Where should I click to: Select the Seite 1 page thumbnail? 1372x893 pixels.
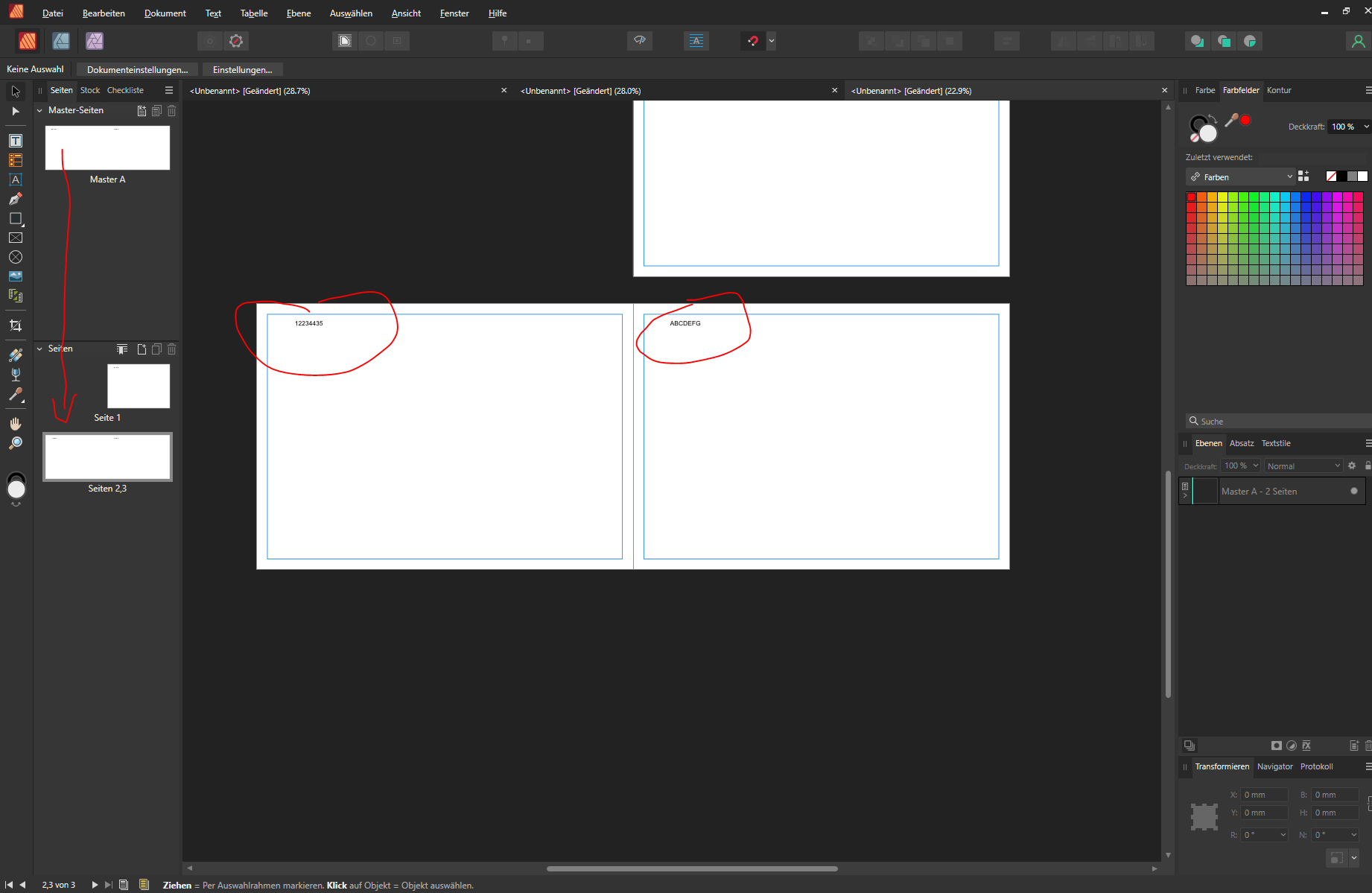click(x=138, y=386)
